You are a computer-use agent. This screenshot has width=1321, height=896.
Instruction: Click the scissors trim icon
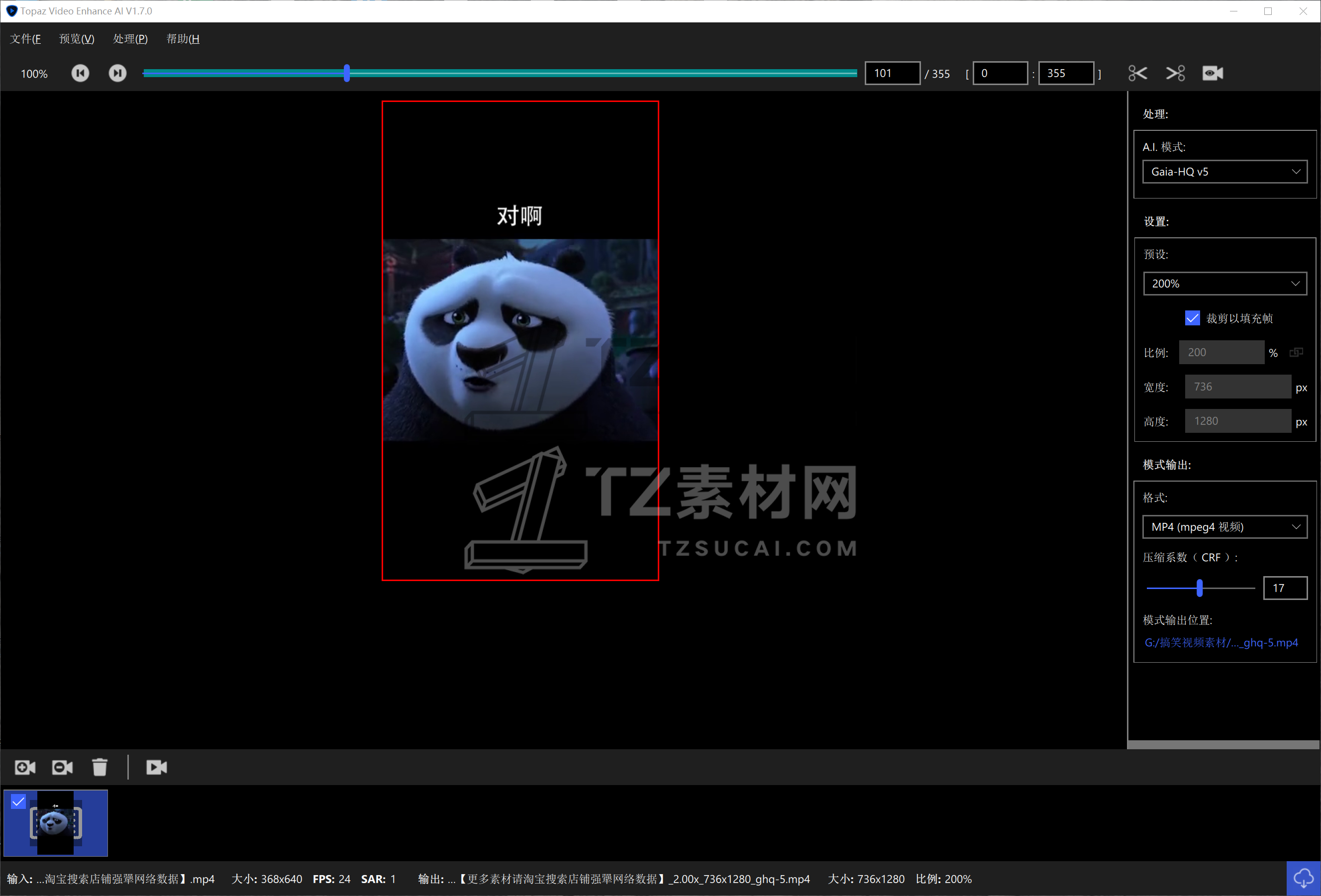click(x=1137, y=73)
